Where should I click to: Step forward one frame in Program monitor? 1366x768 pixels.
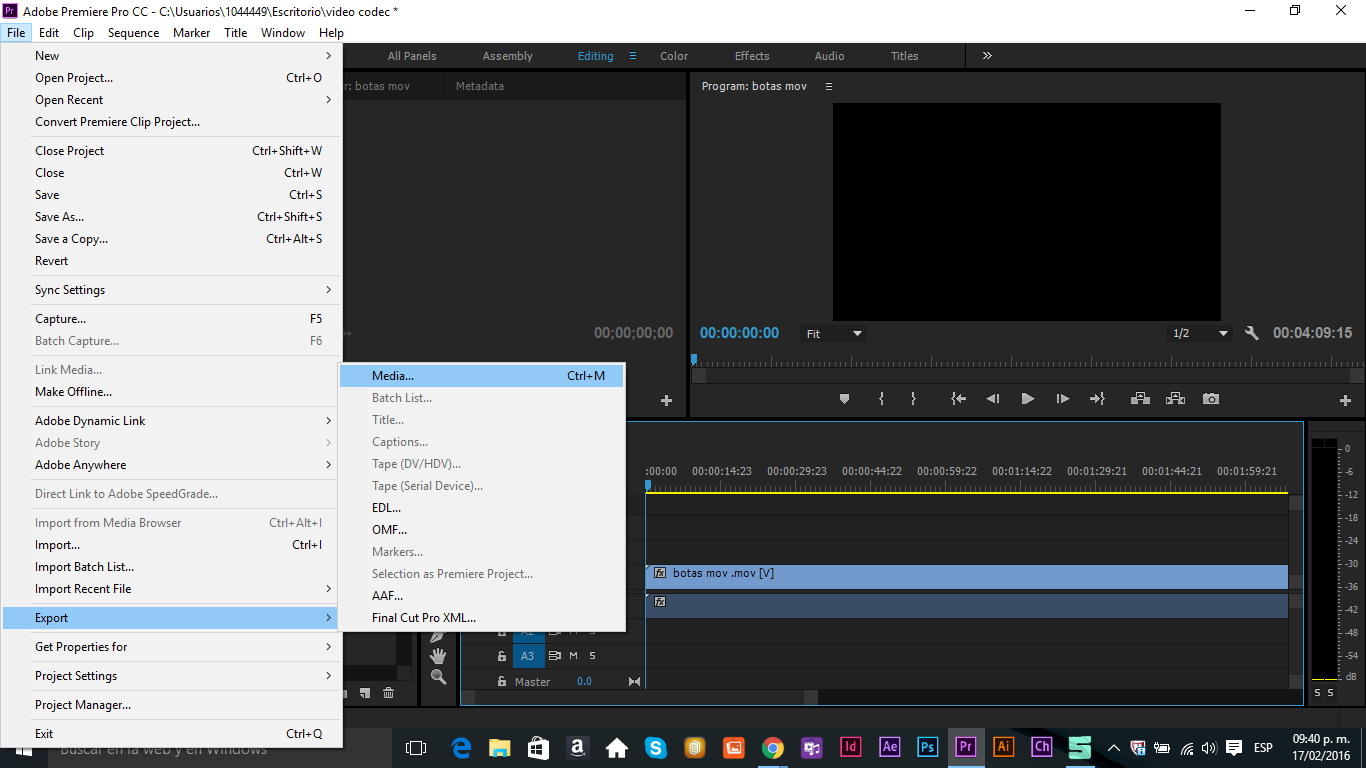[x=1062, y=398]
